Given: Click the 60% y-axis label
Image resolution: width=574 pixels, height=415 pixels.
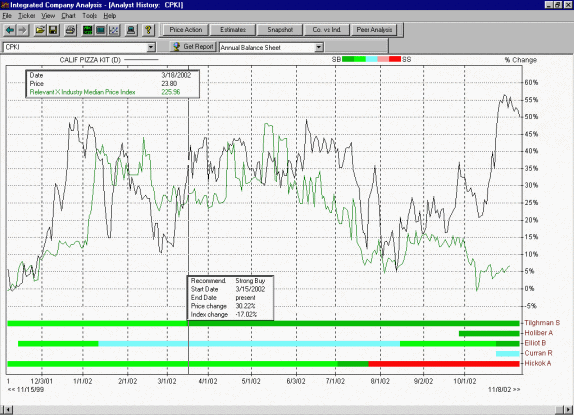Looking at the screenshot, I should (531, 82).
